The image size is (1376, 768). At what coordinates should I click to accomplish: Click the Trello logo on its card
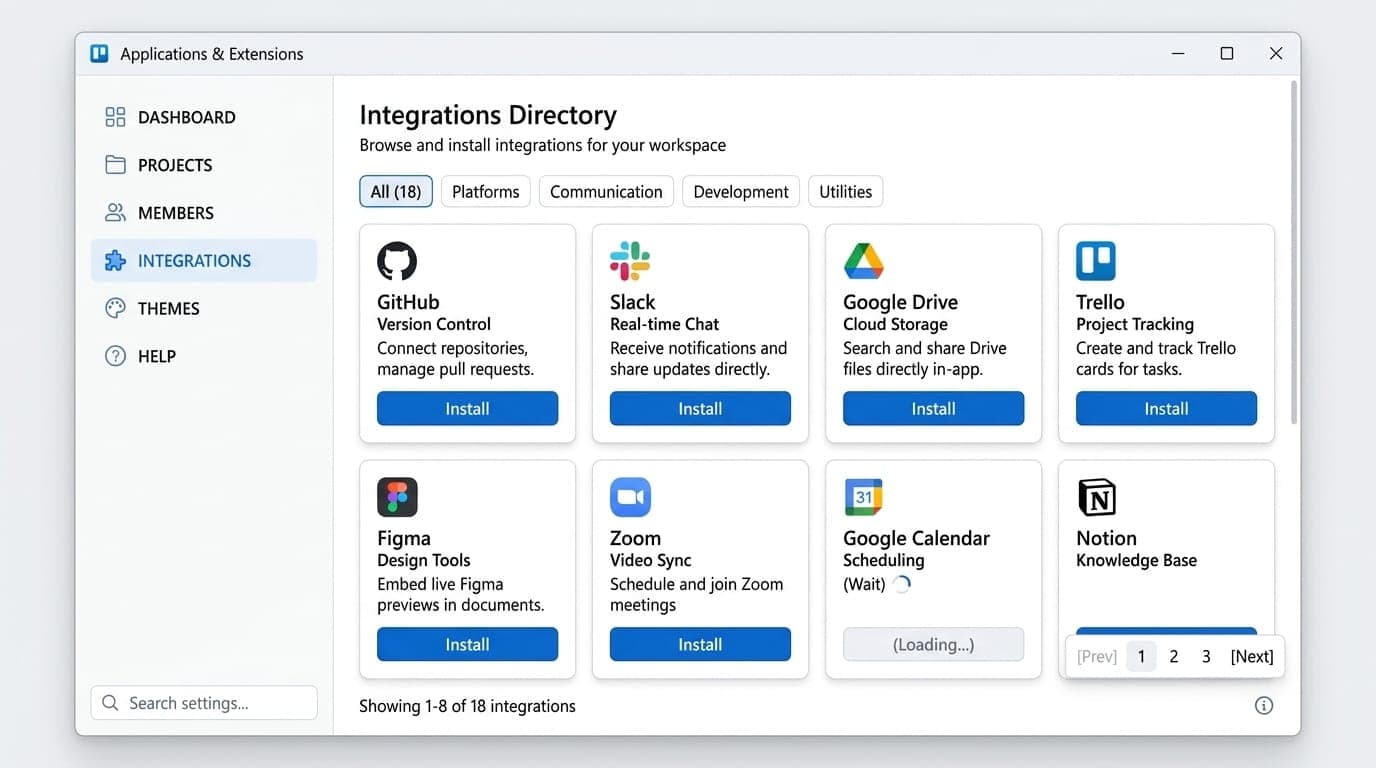pyautogui.click(x=1096, y=261)
